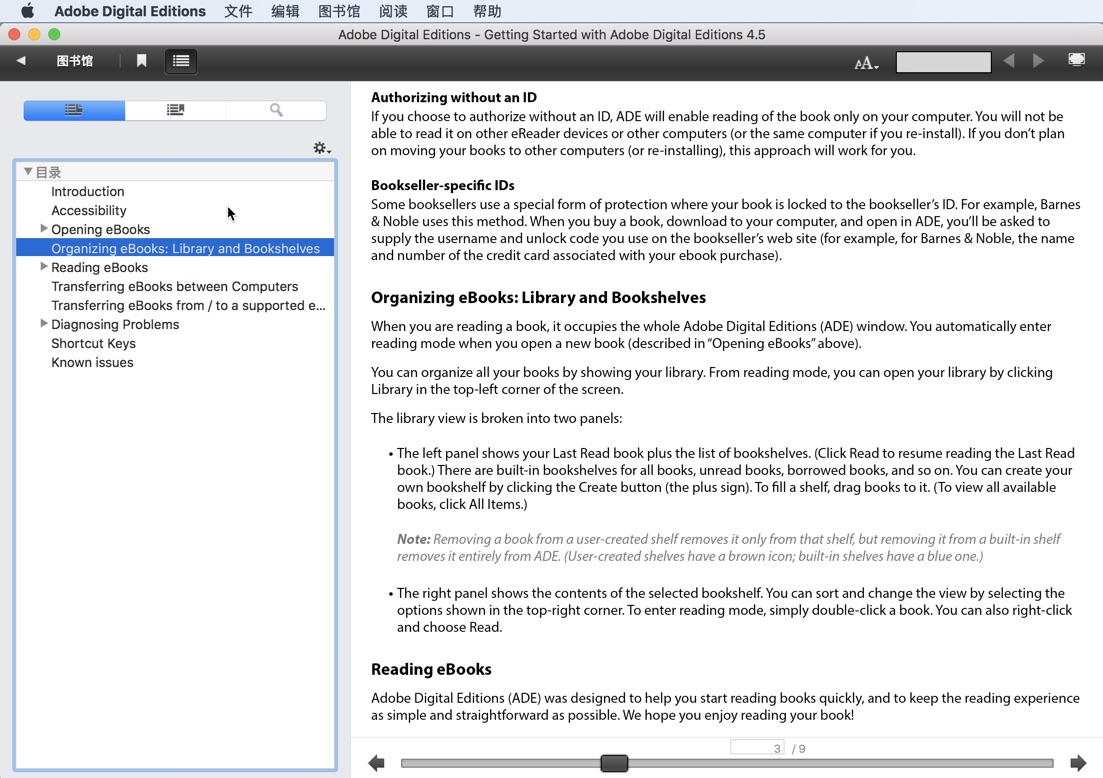Open the 阅读 menu in the menu bar
1103x778 pixels.
coord(392,11)
